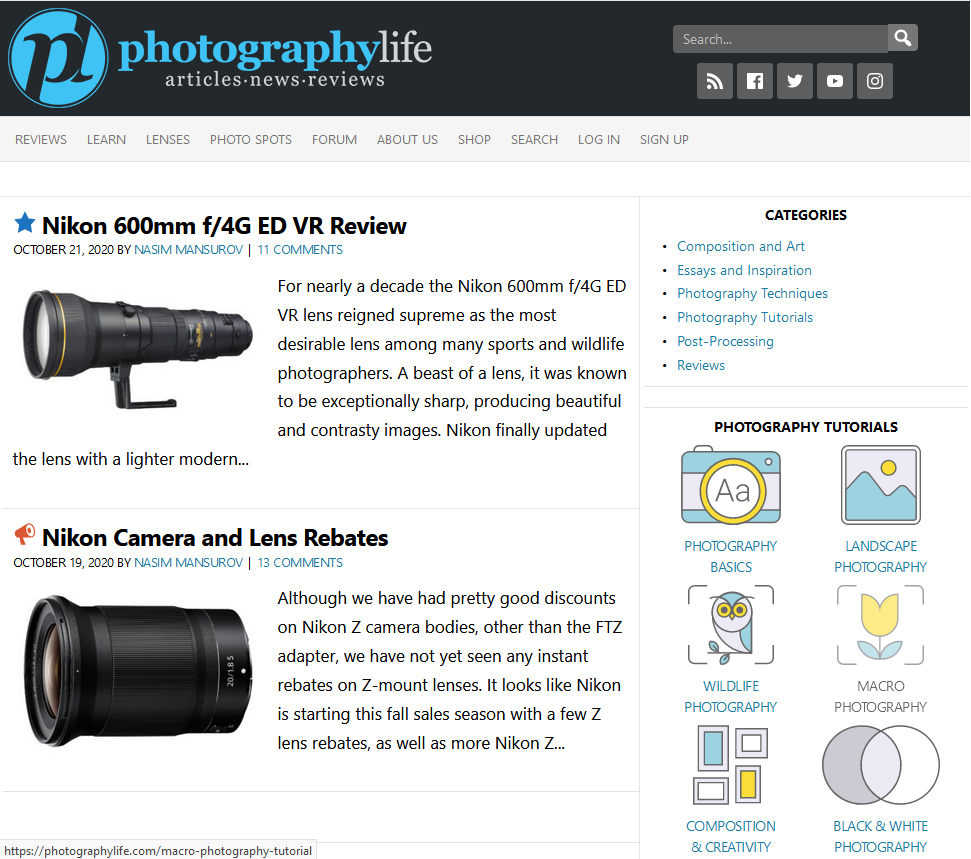Click the Sign Up link
Viewport: 971px width, 859px height.
664,140
